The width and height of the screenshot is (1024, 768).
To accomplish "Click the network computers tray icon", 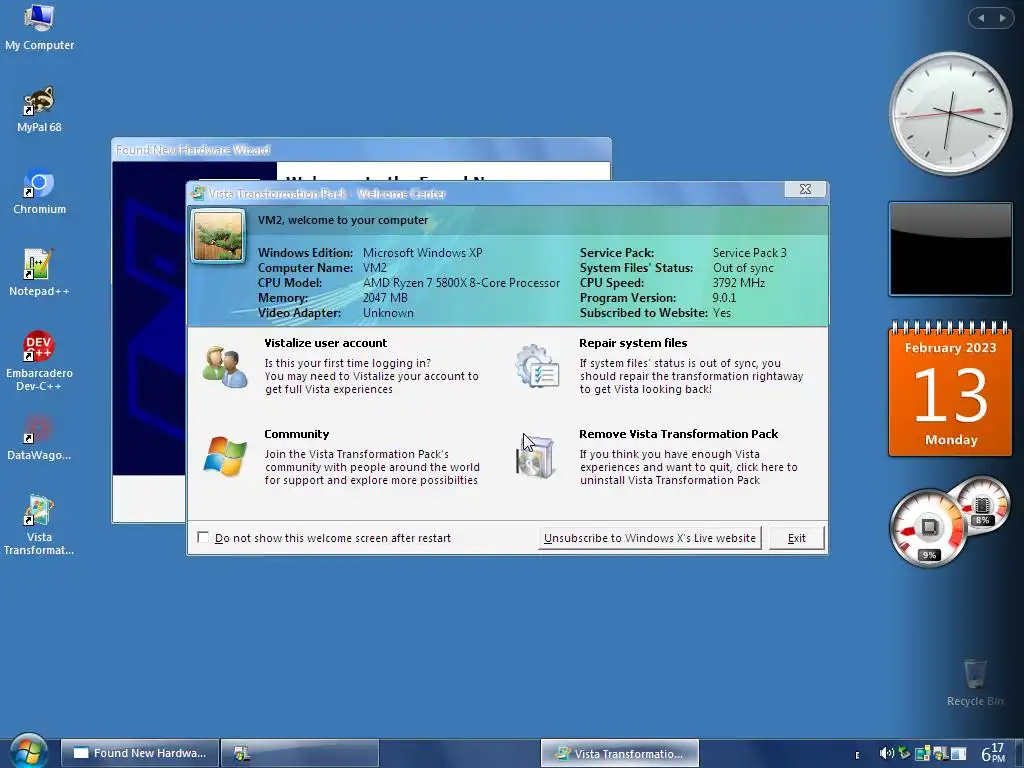I will (x=922, y=754).
